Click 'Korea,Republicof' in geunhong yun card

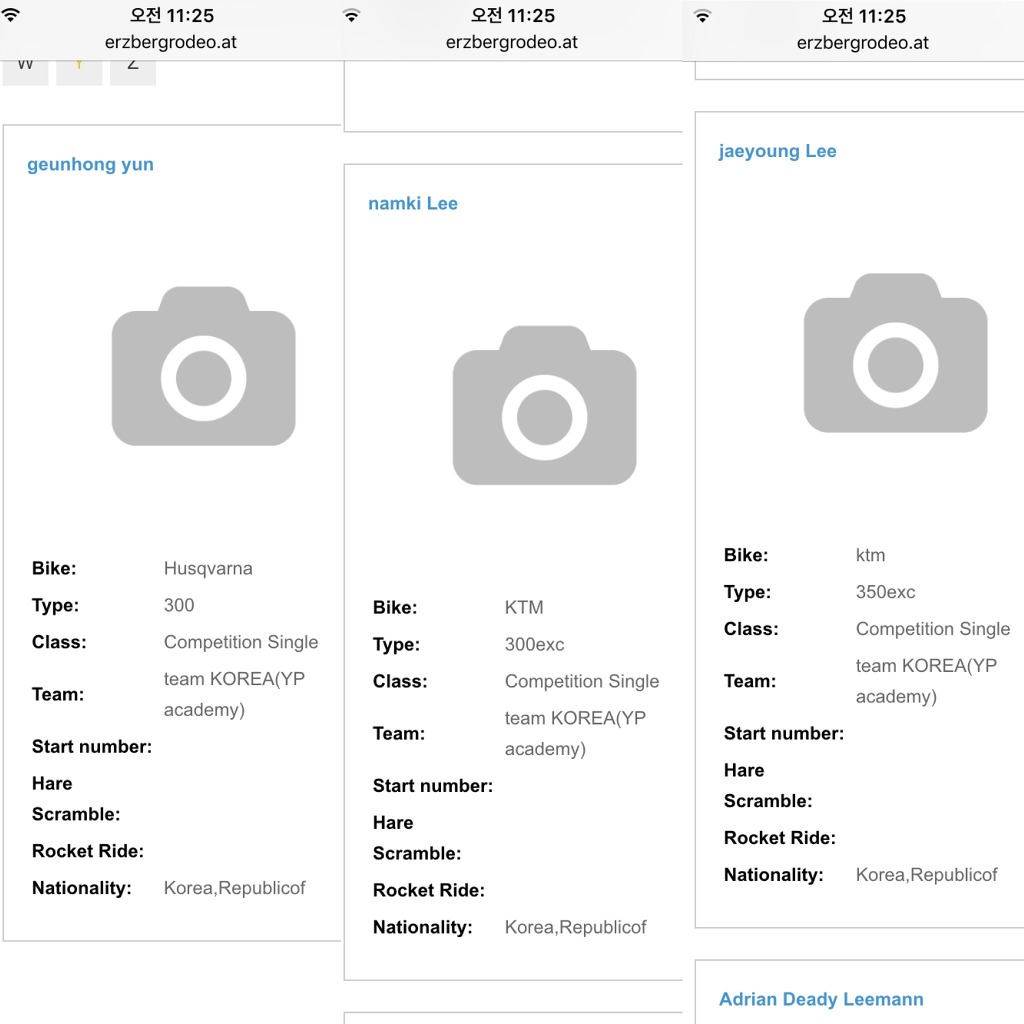click(x=234, y=888)
